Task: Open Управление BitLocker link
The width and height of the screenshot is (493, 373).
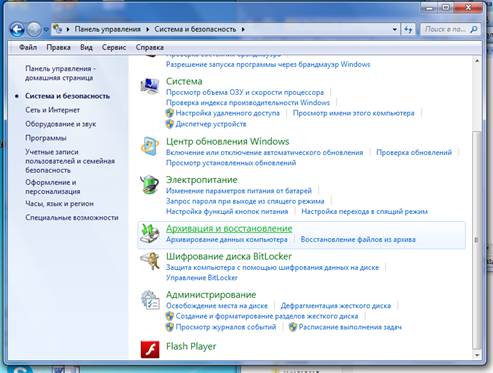Action: (202, 278)
